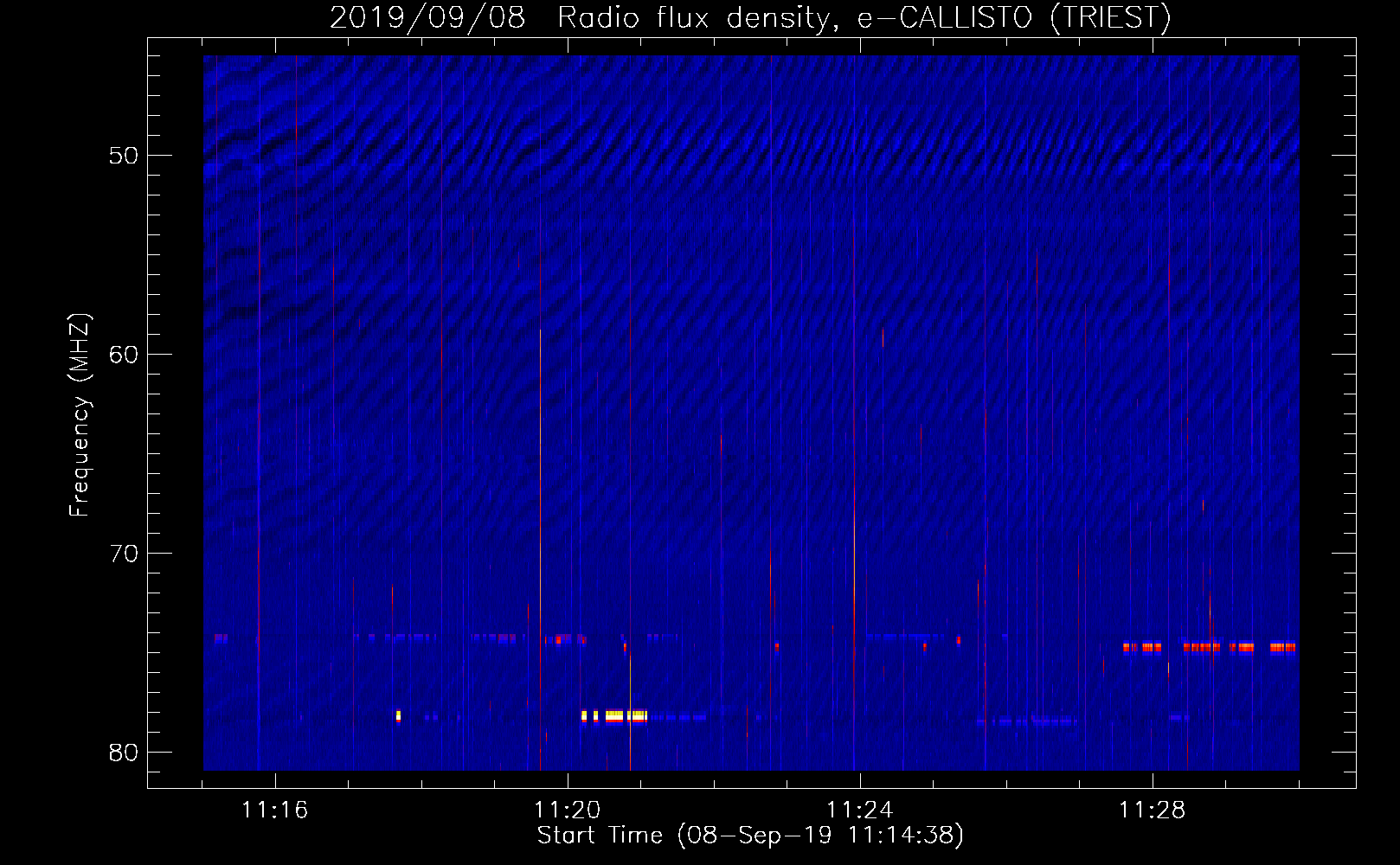Image resolution: width=1400 pixels, height=865 pixels.
Task: Click the 60 frequency tick label
Action: coord(125,355)
